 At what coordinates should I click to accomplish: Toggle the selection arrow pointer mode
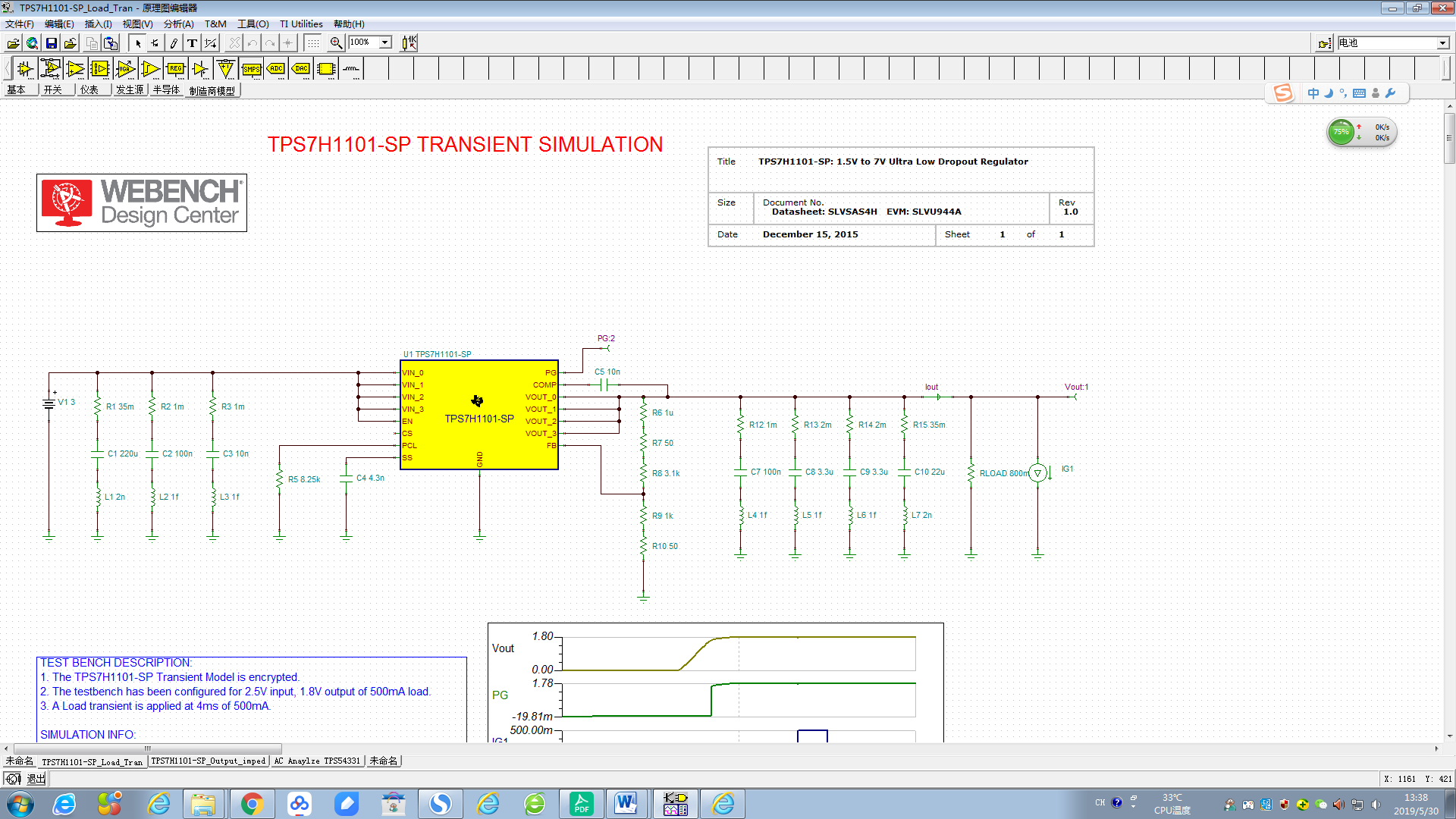coord(138,43)
